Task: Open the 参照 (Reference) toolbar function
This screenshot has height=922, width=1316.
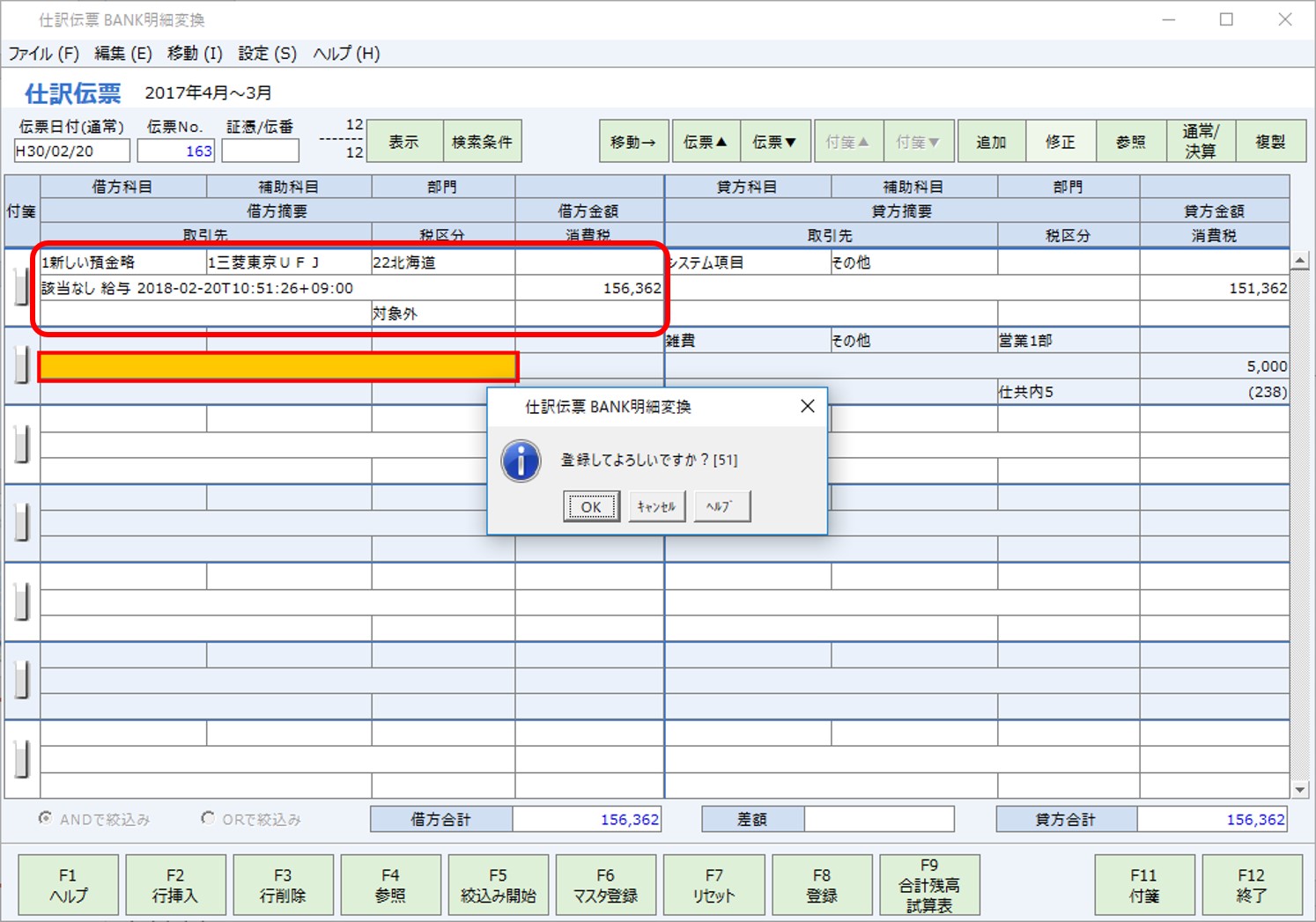Action: pos(1131,141)
